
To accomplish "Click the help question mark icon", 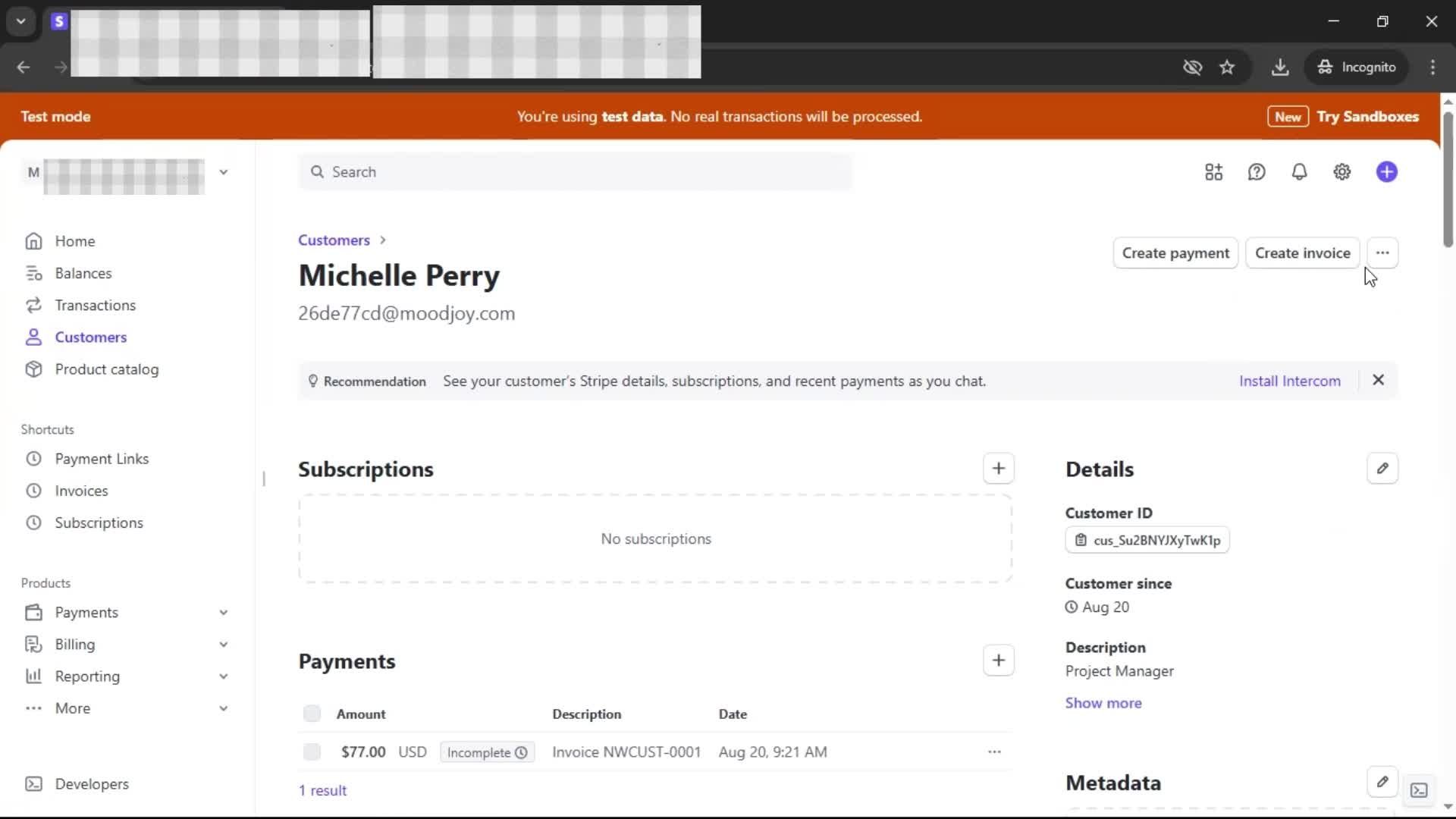I will 1257,172.
